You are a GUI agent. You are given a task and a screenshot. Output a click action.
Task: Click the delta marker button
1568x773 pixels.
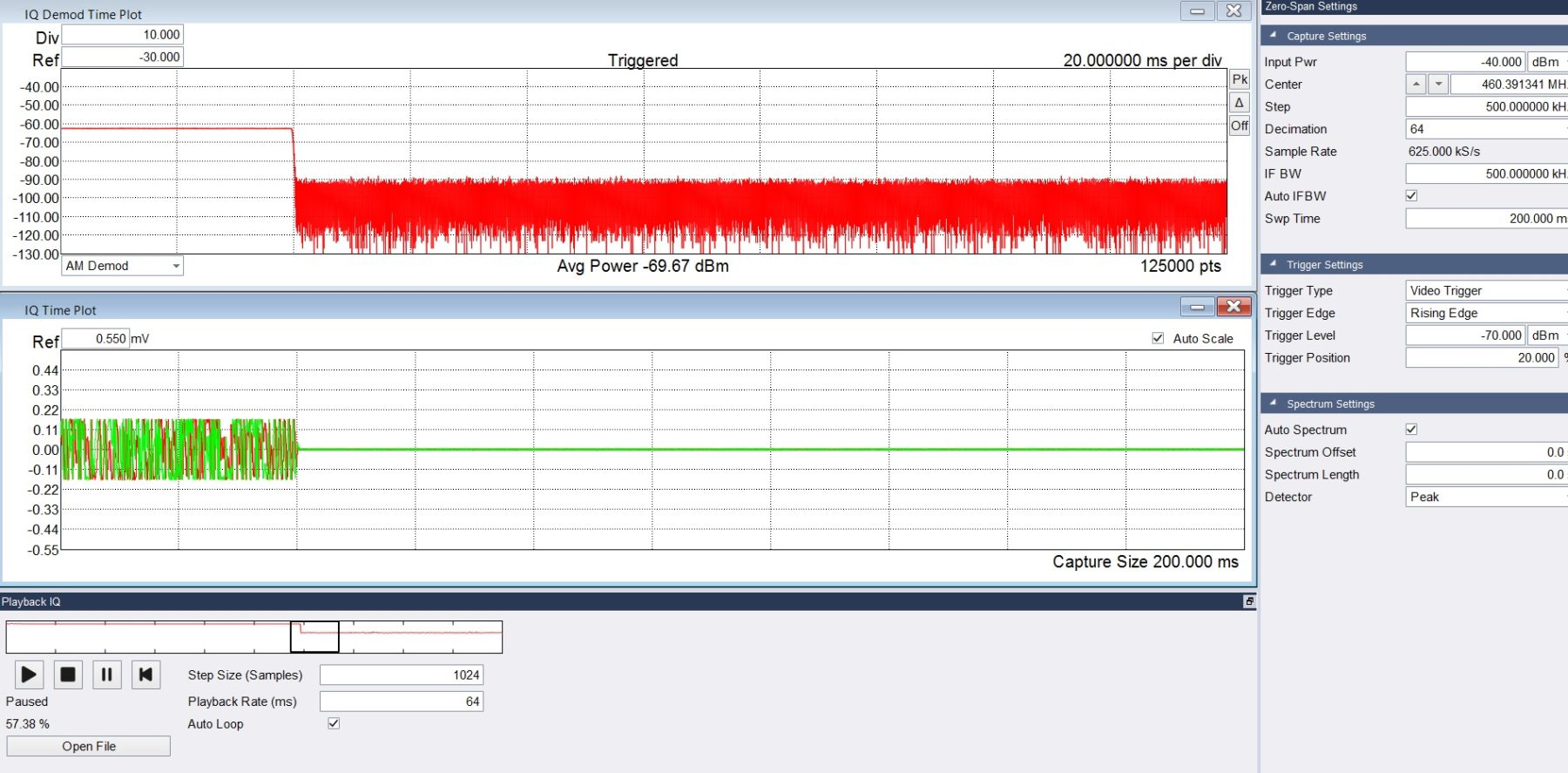click(1239, 103)
